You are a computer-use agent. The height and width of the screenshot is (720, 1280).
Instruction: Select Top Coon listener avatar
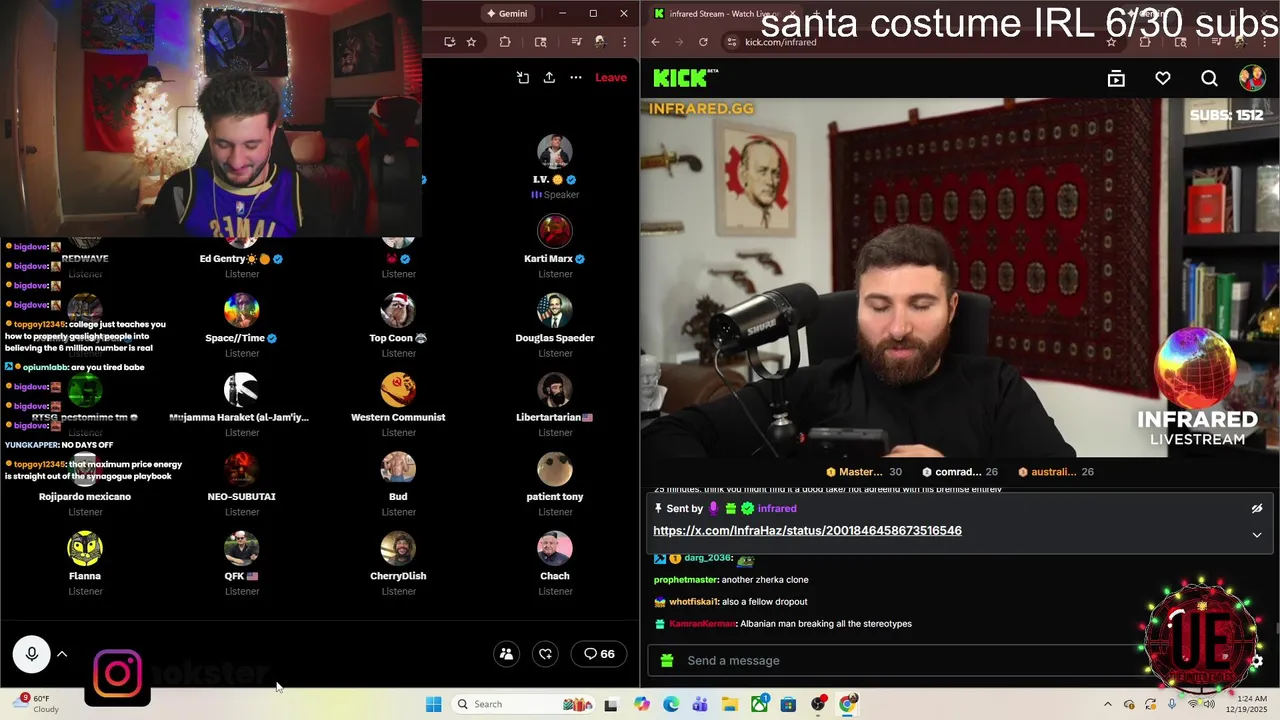coord(398,311)
